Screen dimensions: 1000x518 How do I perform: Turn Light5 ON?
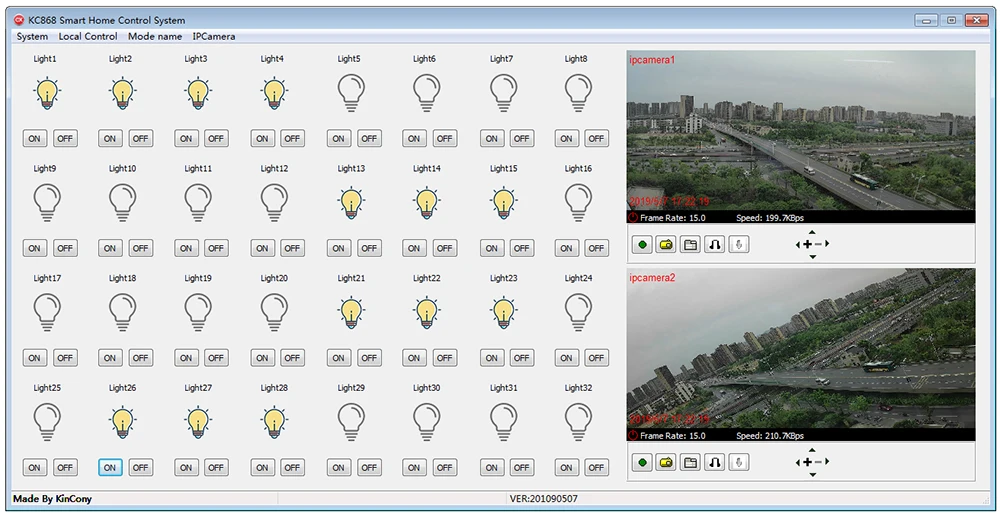coord(339,138)
